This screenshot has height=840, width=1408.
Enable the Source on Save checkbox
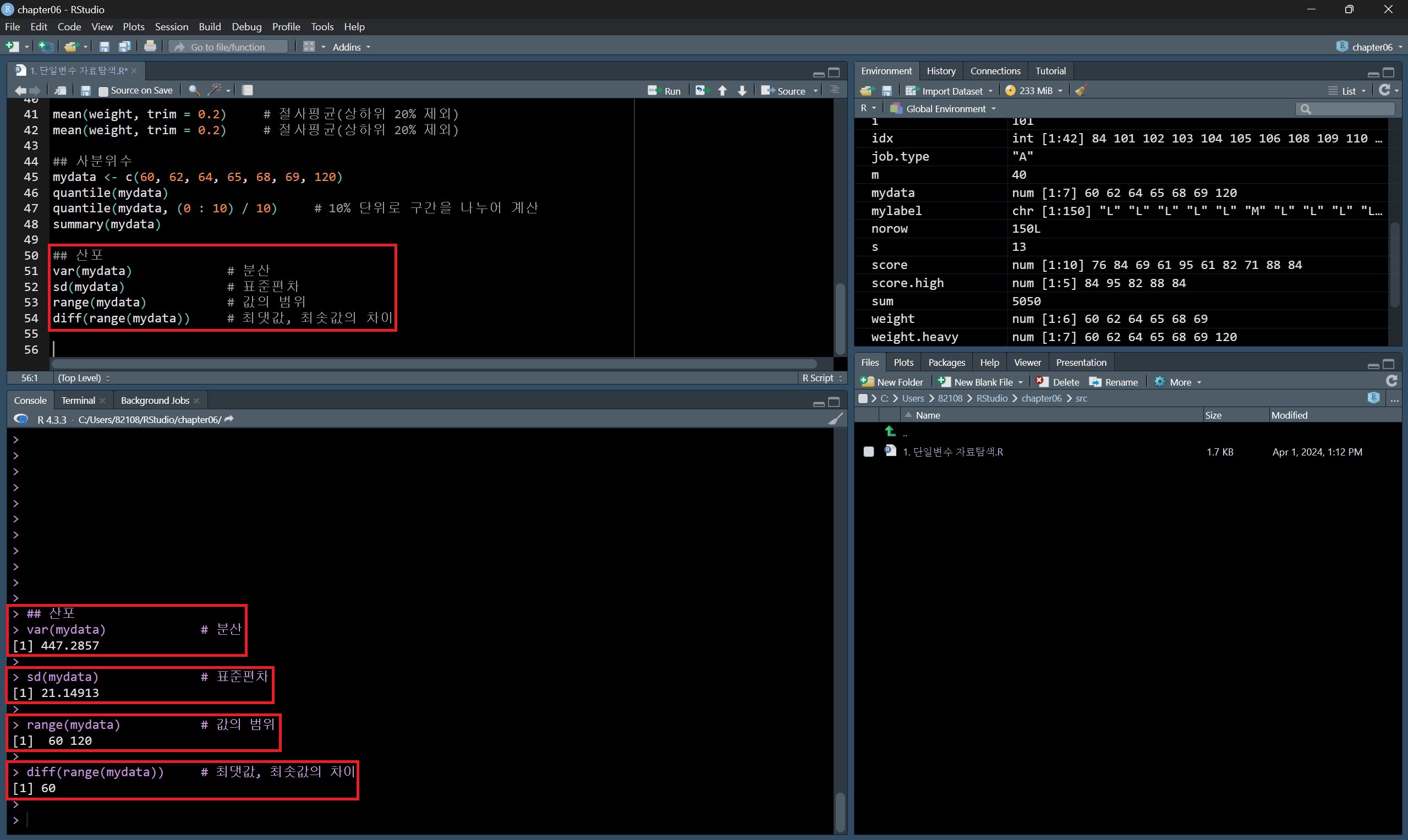pos(103,91)
